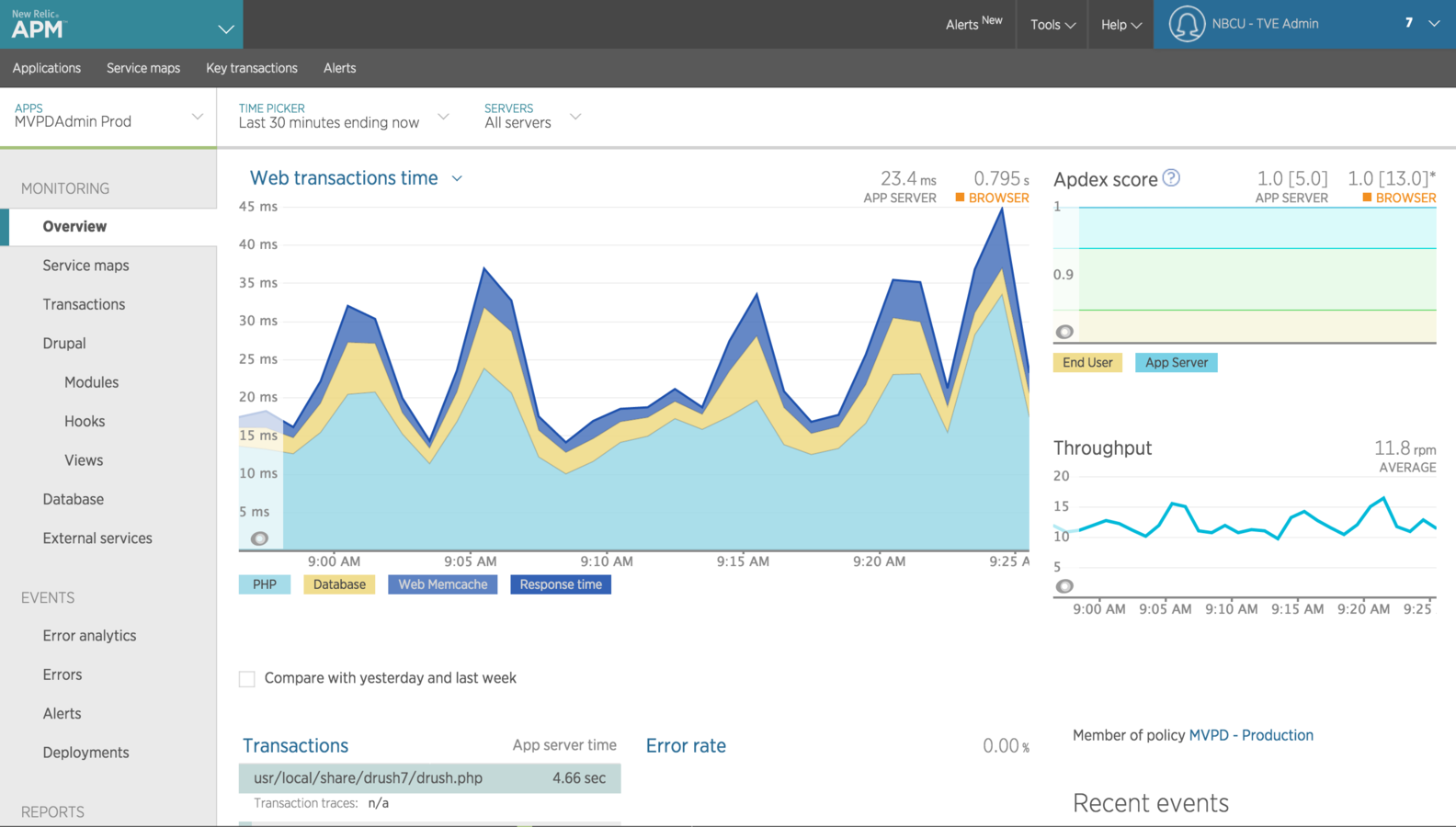The image size is (1456, 827).
Task: Toggle the App Server apdex legend
Action: coord(1177,363)
